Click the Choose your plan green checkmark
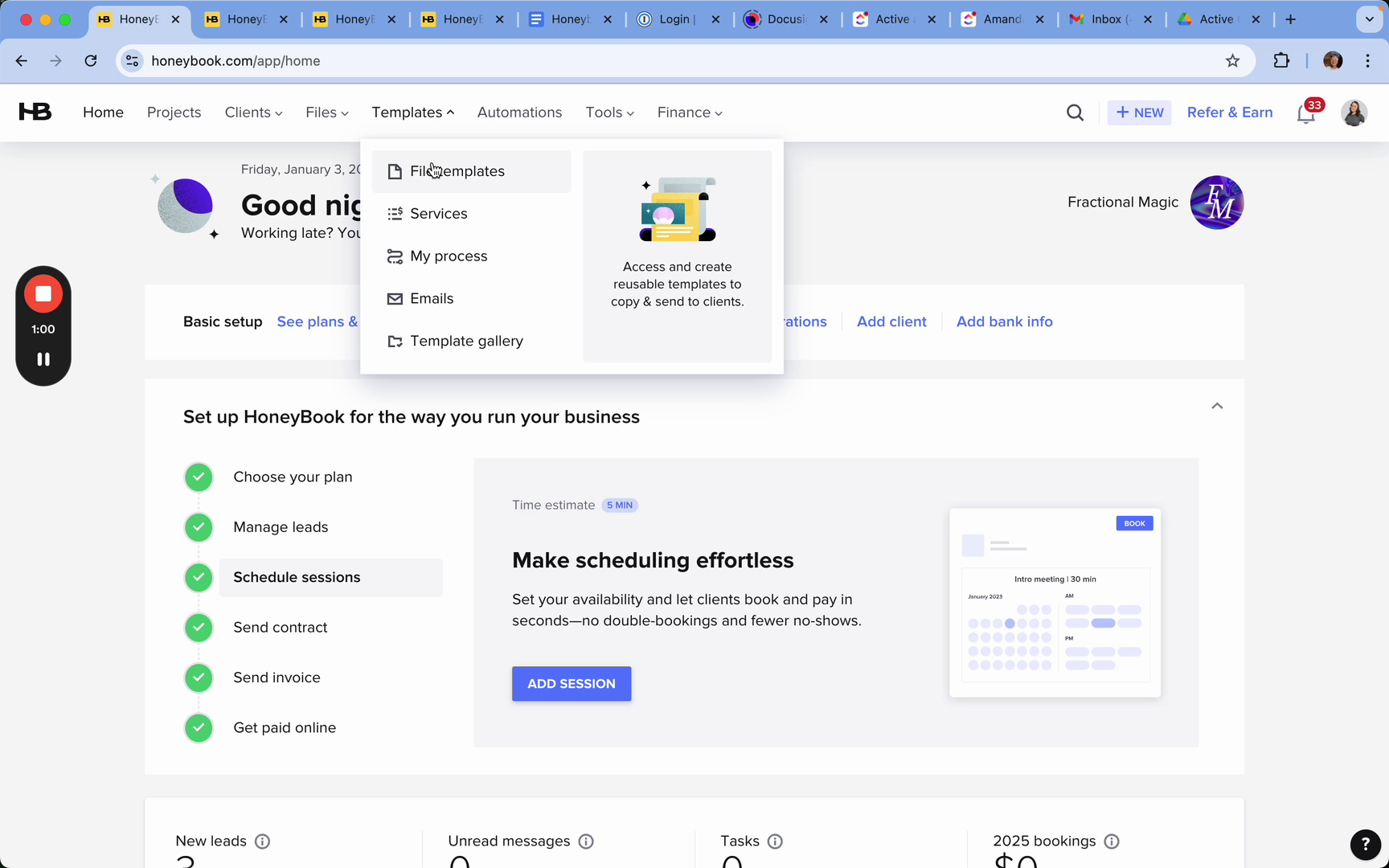The height and width of the screenshot is (868, 1389). pos(199,477)
